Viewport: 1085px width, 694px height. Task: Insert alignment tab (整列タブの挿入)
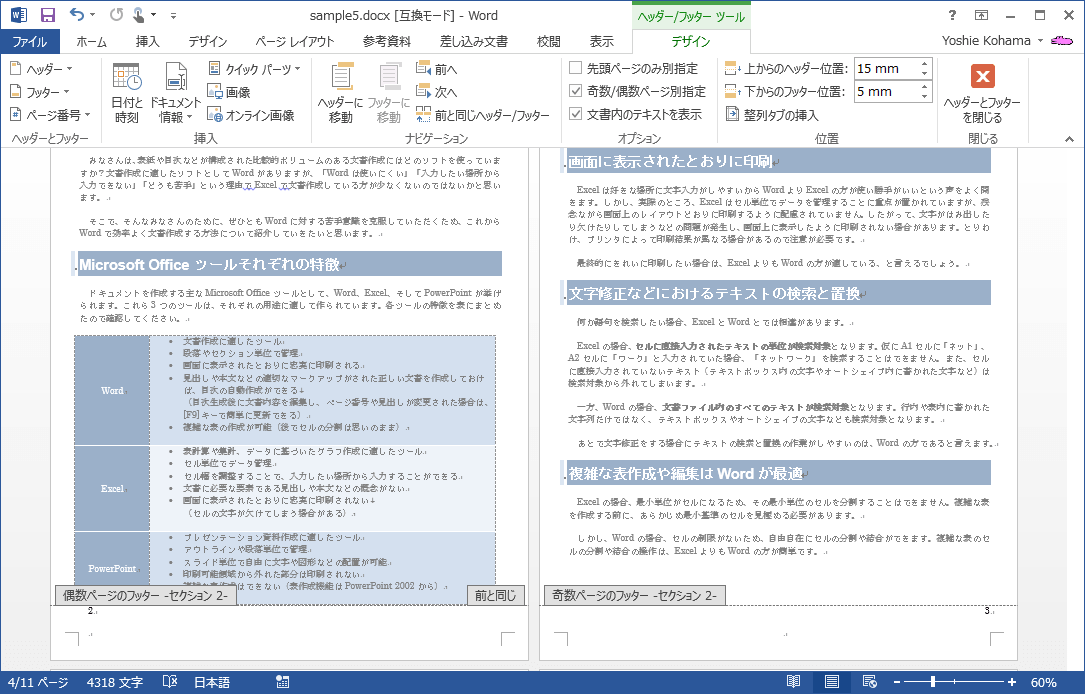(772, 115)
